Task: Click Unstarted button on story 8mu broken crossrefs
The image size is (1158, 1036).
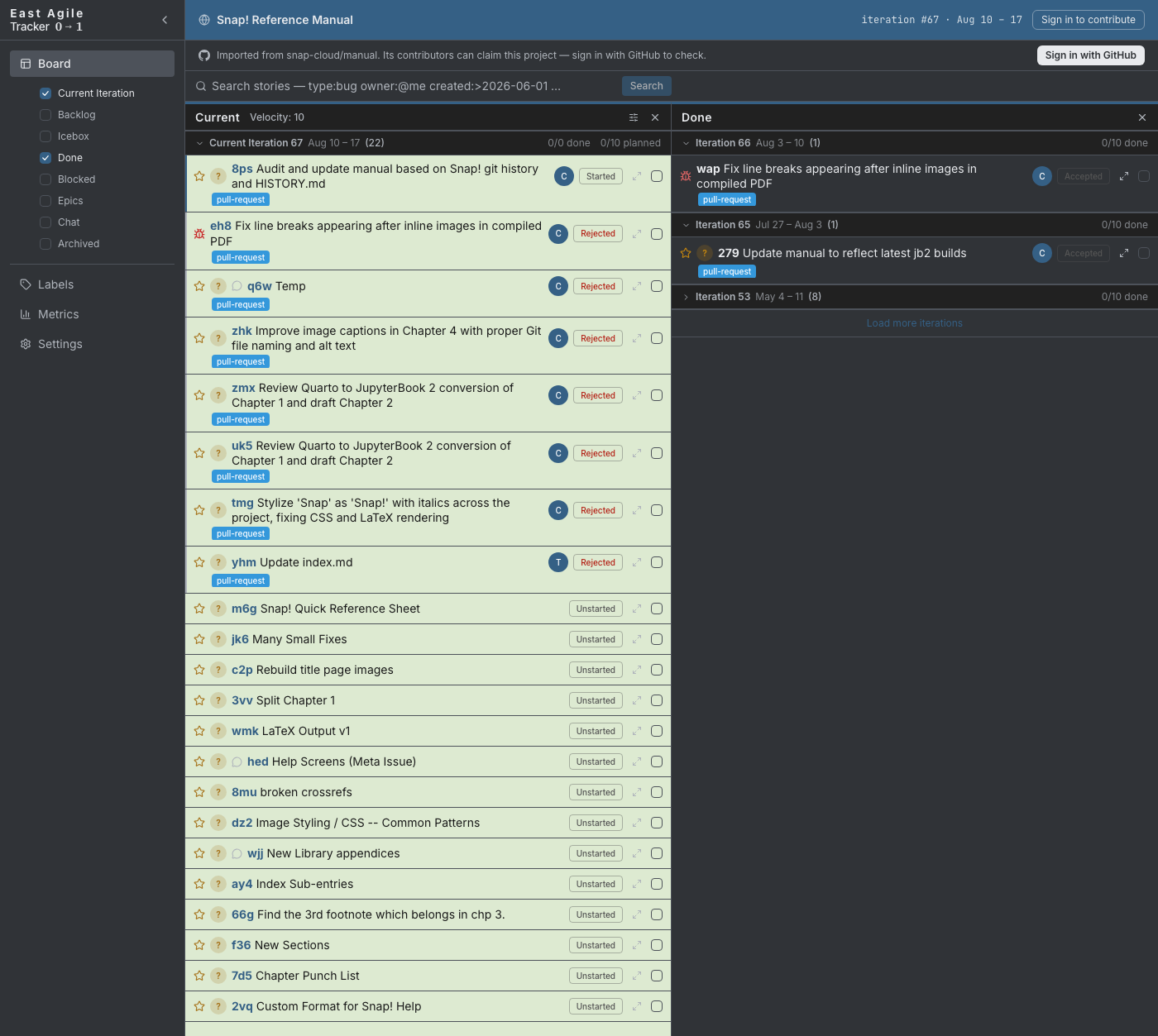Action: [x=596, y=792]
